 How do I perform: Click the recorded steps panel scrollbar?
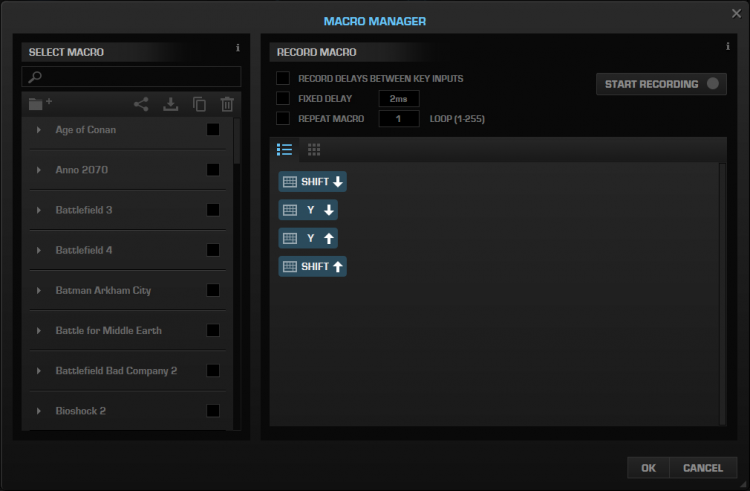[x=722, y=294]
